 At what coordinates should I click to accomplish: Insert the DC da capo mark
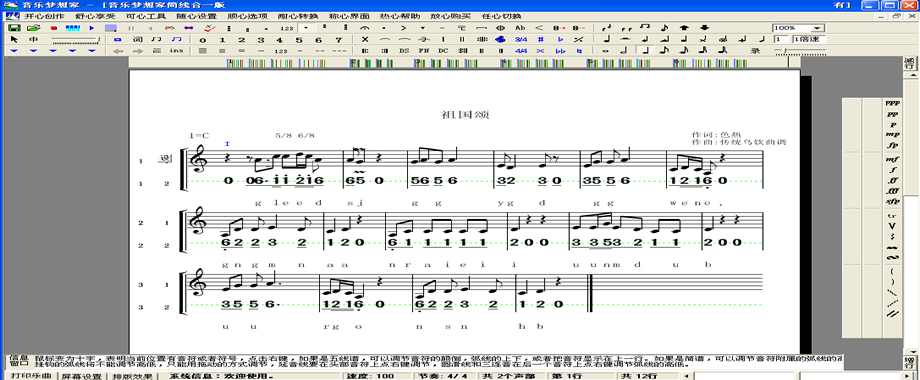pyautogui.click(x=443, y=51)
